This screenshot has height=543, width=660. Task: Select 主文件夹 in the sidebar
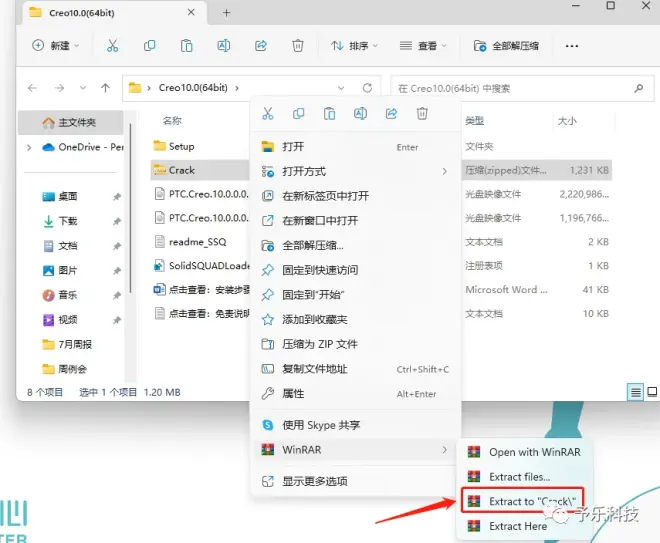click(71, 122)
